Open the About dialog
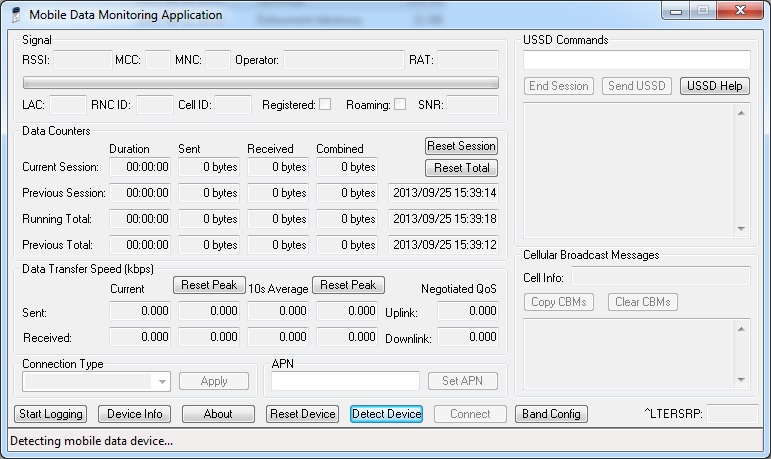 click(218, 414)
